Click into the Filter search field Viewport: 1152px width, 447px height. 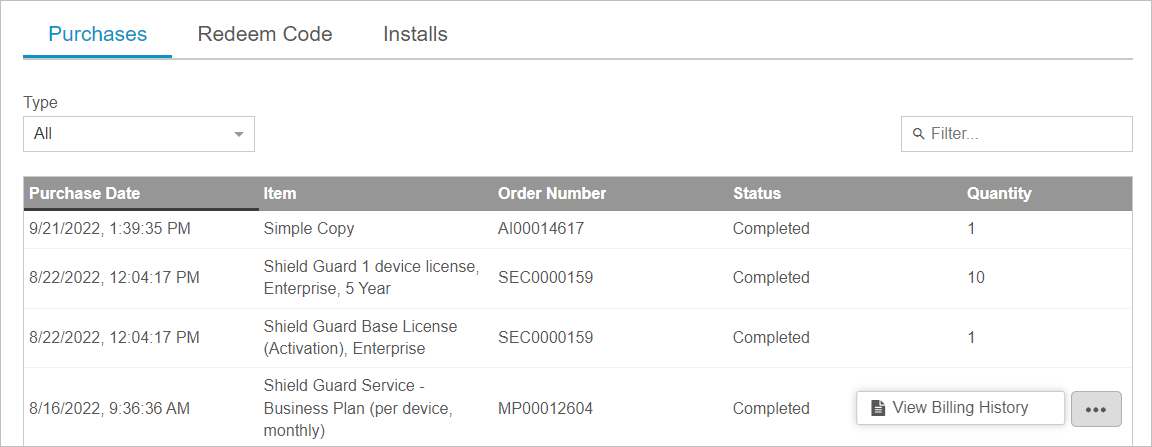tap(1017, 134)
